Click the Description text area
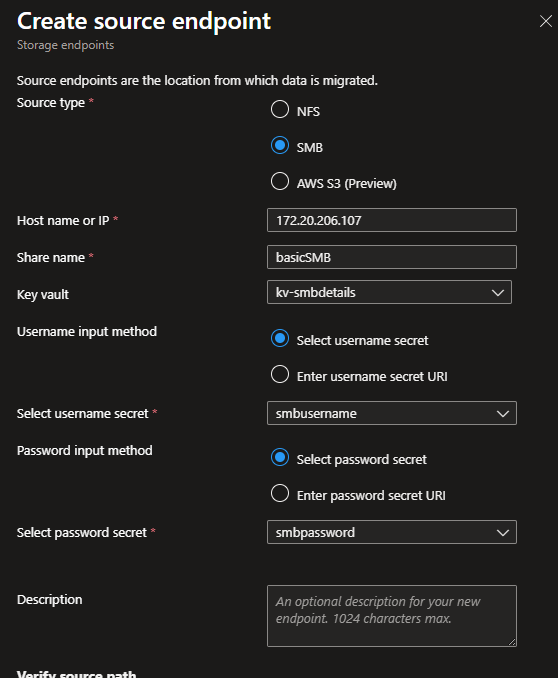The width and height of the screenshot is (558, 678). pyautogui.click(x=392, y=616)
